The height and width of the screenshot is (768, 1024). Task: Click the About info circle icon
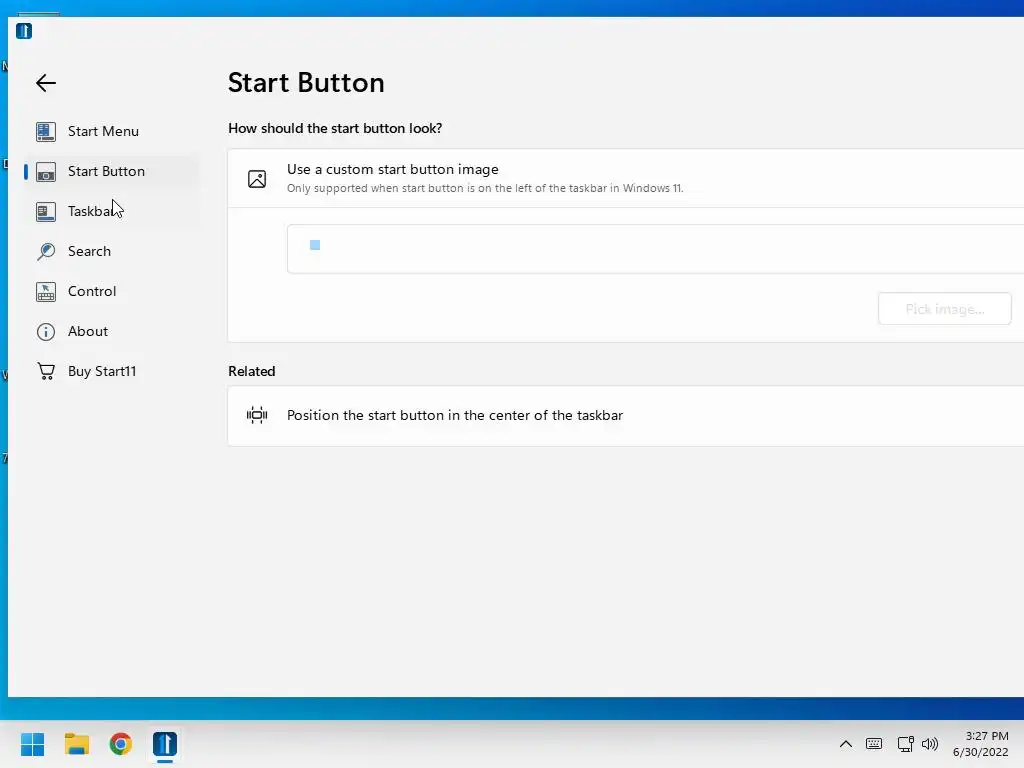(x=46, y=332)
